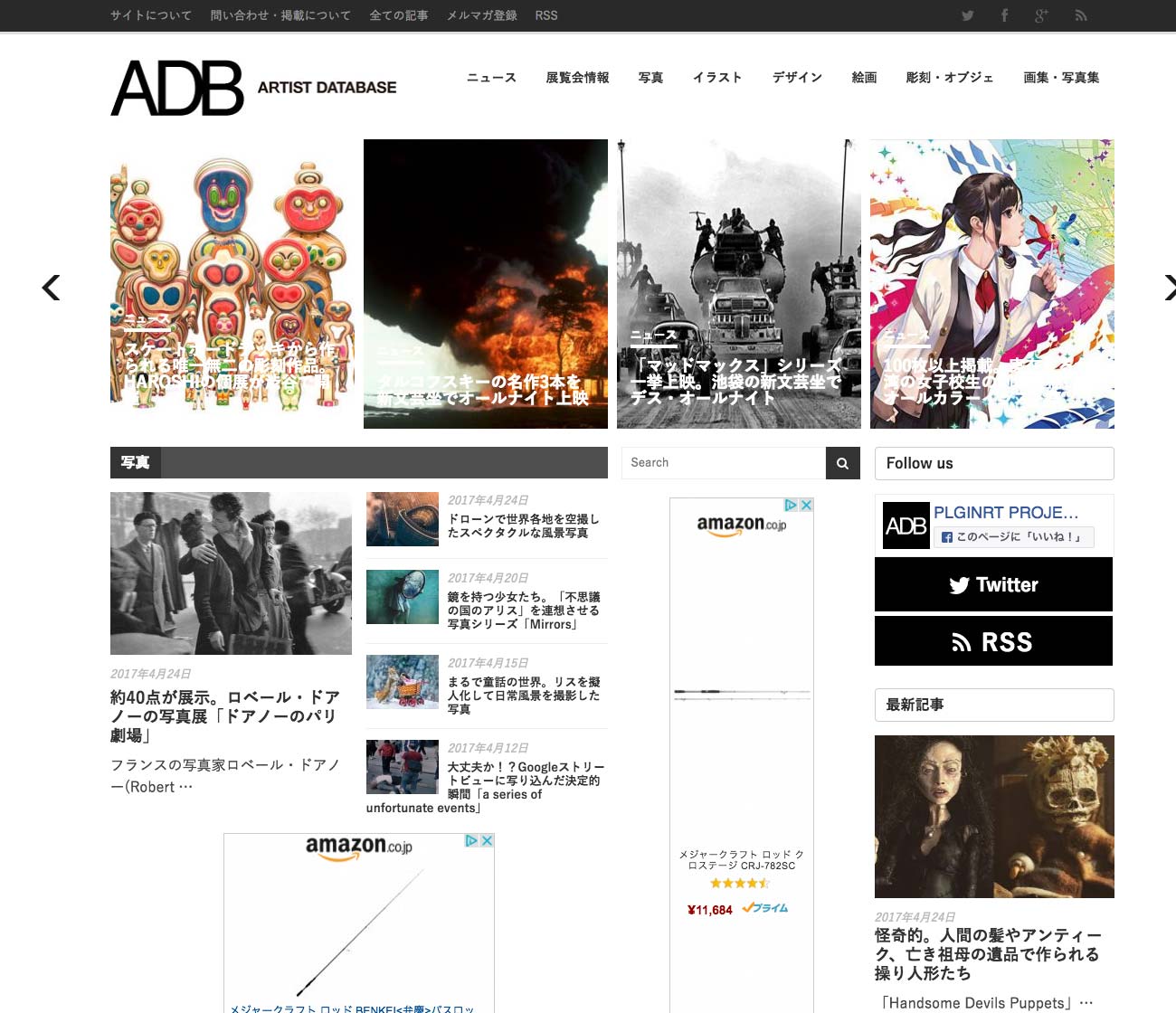Click the Facebook いいね like button
Image resolution: width=1176 pixels, height=1013 pixels.
pyautogui.click(x=1013, y=537)
